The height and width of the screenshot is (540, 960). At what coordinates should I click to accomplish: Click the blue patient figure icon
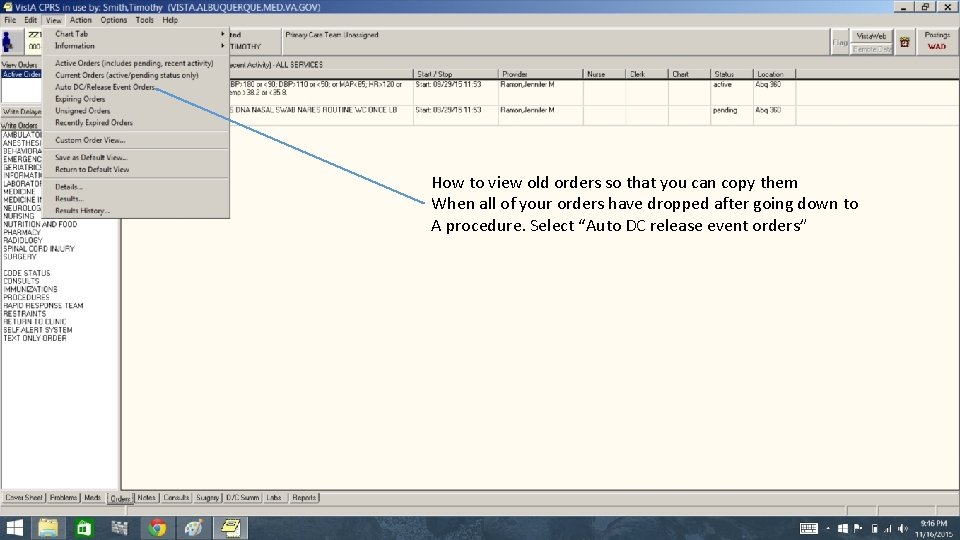pyautogui.click(x=7, y=42)
